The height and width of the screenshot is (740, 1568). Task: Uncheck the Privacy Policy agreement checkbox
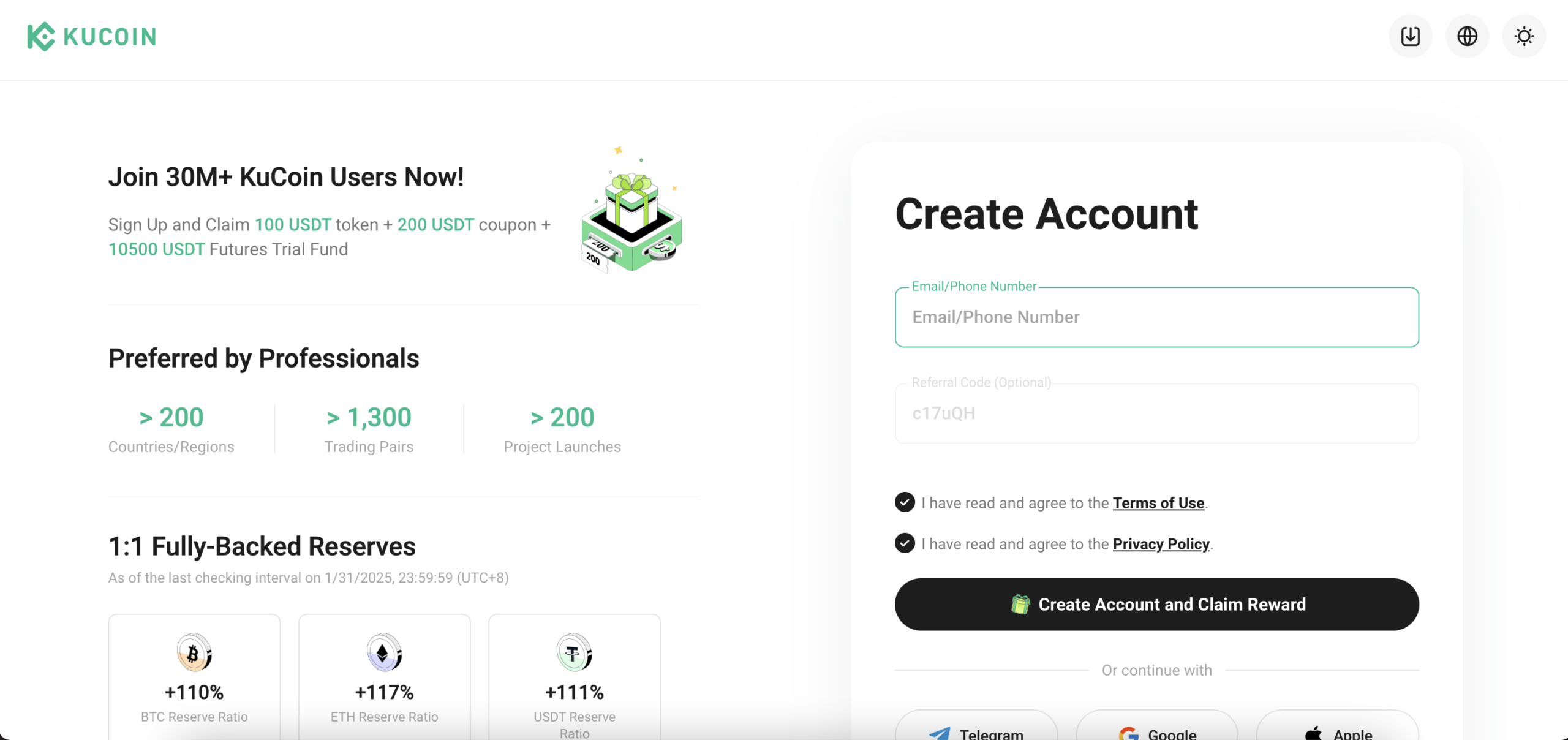(905, 543)
